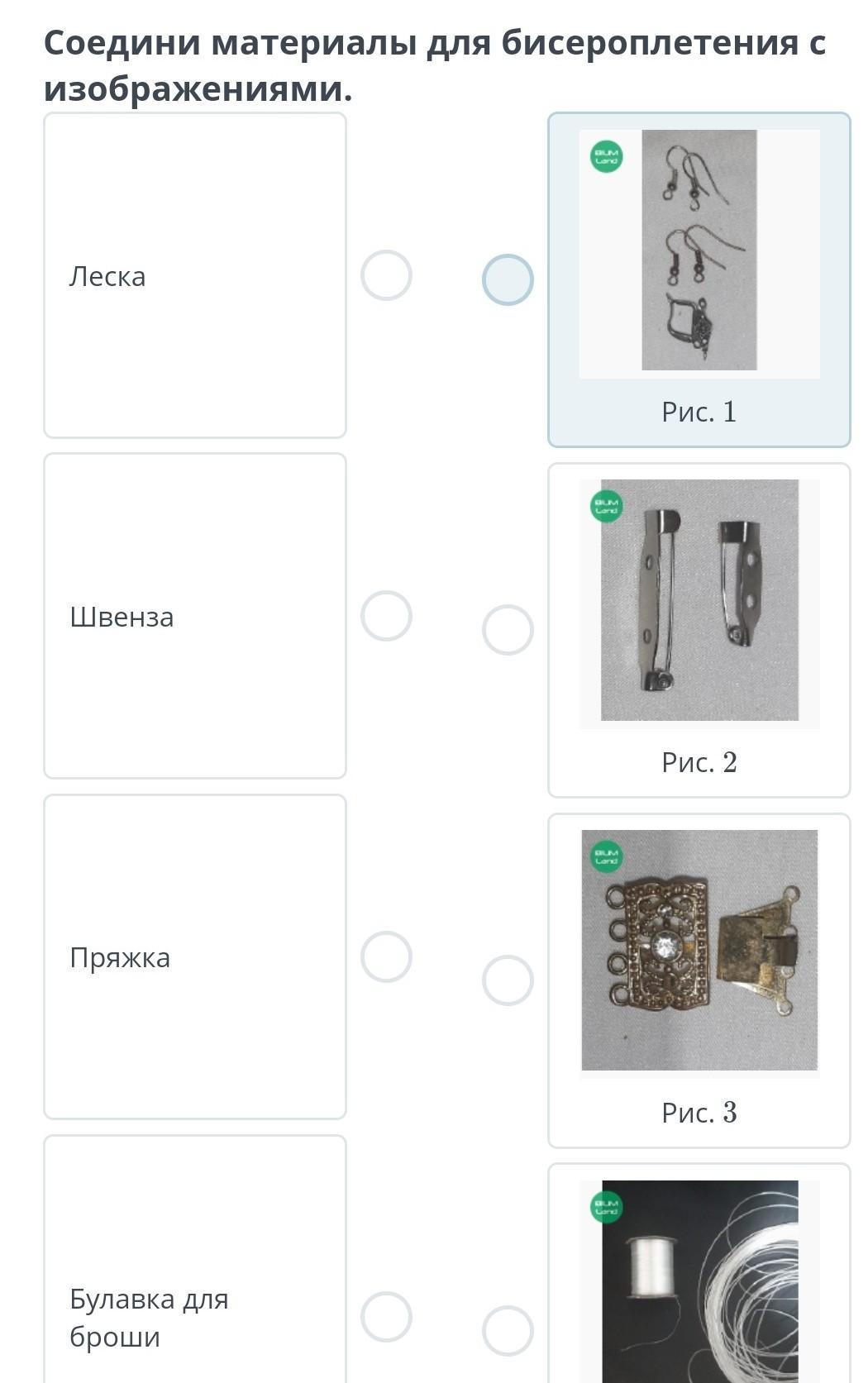Click the earring hooks image in Рис. 1
868x1383 pixels.
(x=699, y=250)
